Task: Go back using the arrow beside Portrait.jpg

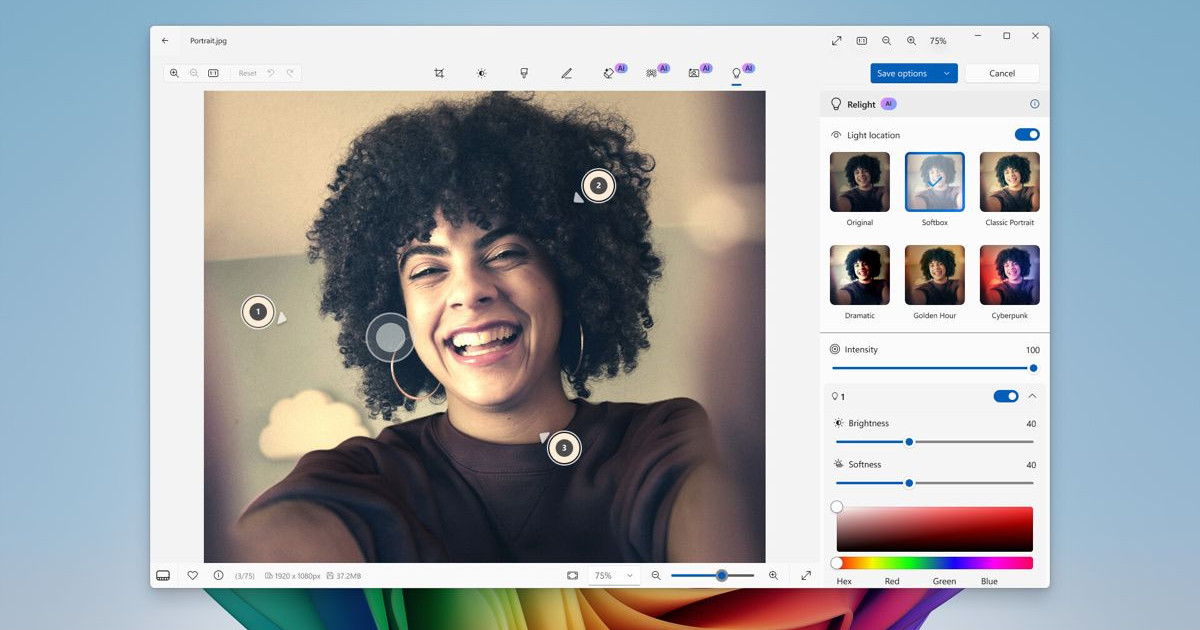Action: 165,41
